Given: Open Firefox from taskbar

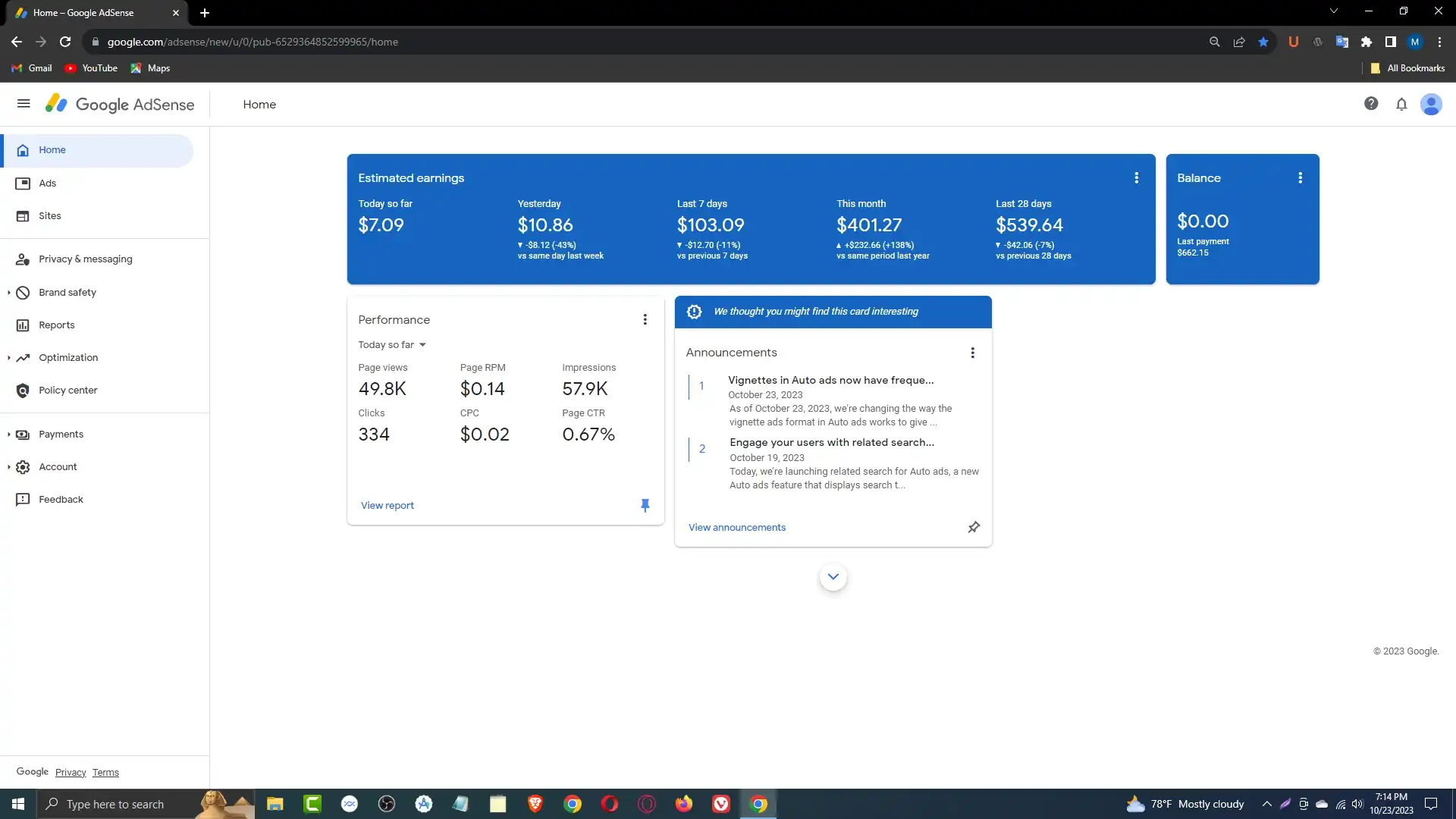Looking at the screenshot, I should tap(684, 804).
